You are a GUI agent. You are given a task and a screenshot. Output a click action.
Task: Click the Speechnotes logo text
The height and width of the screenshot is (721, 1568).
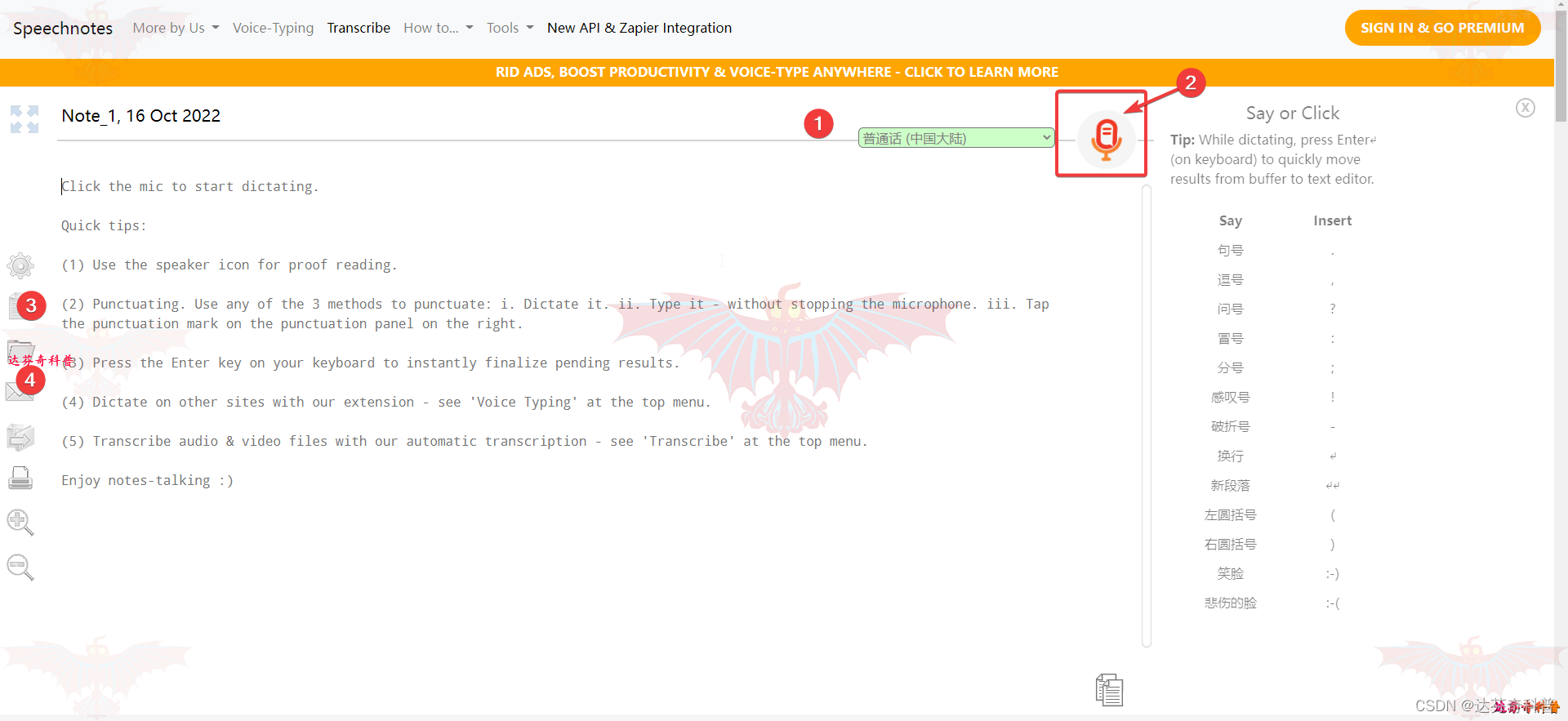tap(63, 29)
